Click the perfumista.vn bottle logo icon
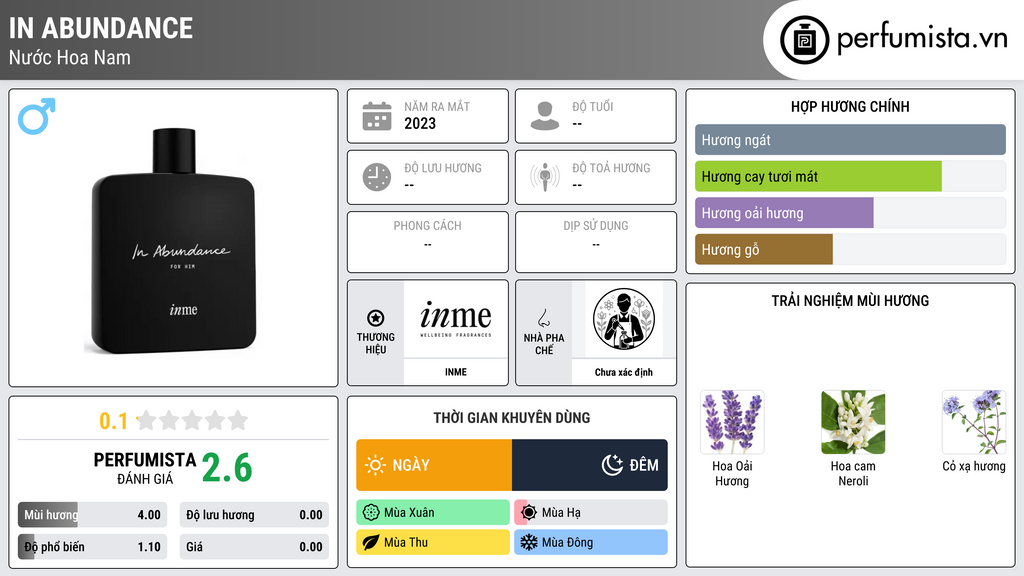This screenshot has height=576, width=1024. click(805, 40)
